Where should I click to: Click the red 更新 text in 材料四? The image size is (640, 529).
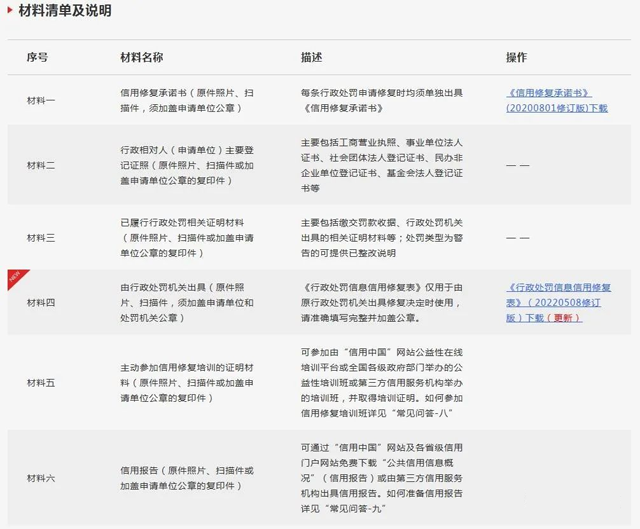coord(565,318)
